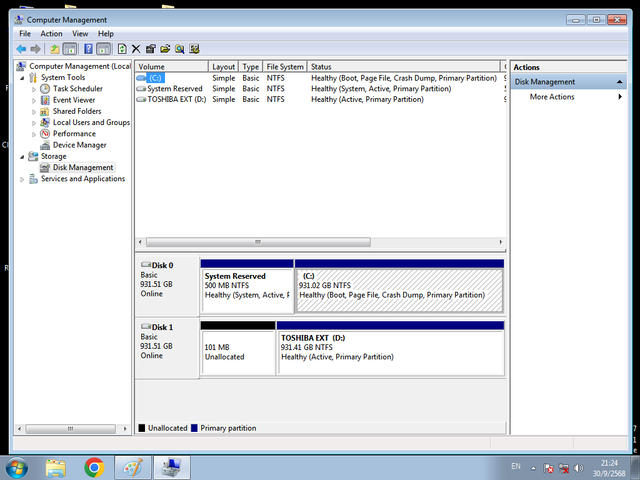640x480 pixels.
Task: Click the Back arrow toolbar icon
Action: coord(21,49)
